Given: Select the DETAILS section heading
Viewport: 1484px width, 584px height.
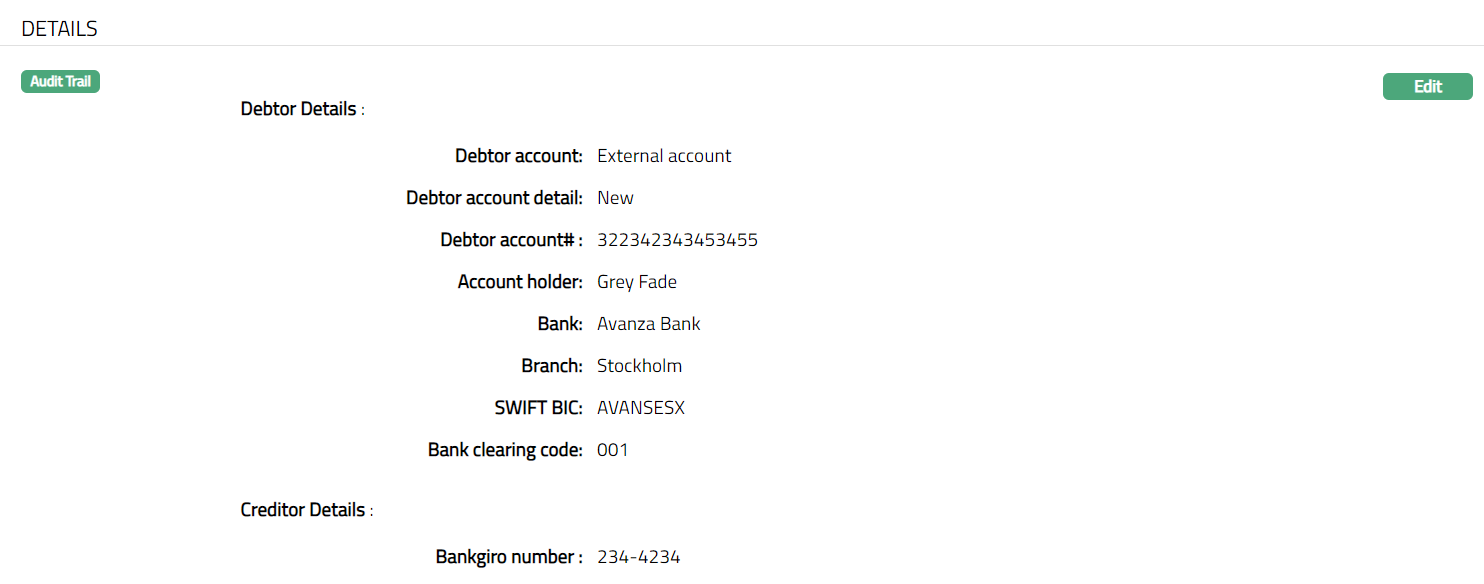Looking at the screenshot, I should tap(60, 29).
